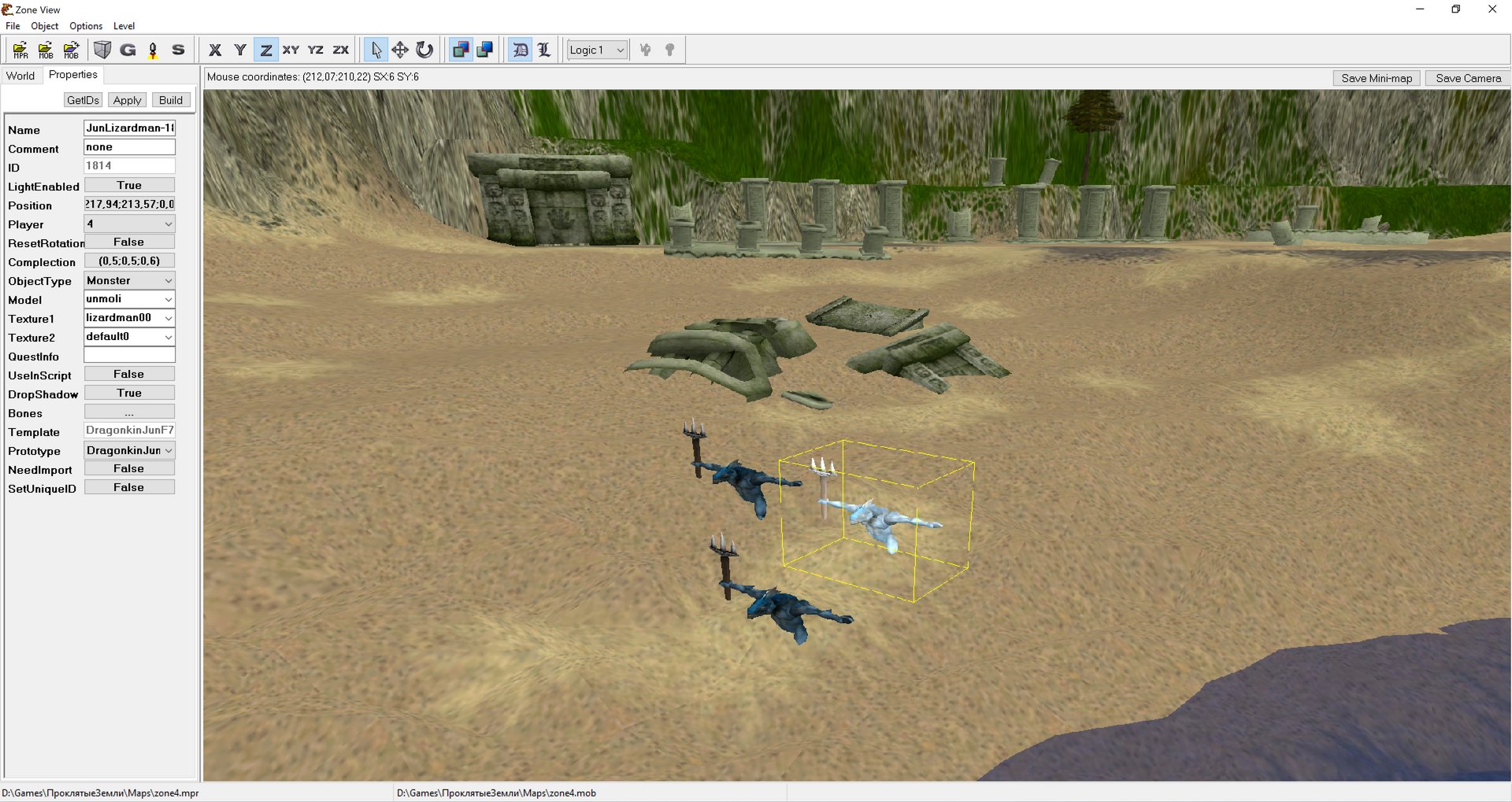Click the S toolbar icon
The width and height of the screenshot is (1512, 802).
coord(178,50)
